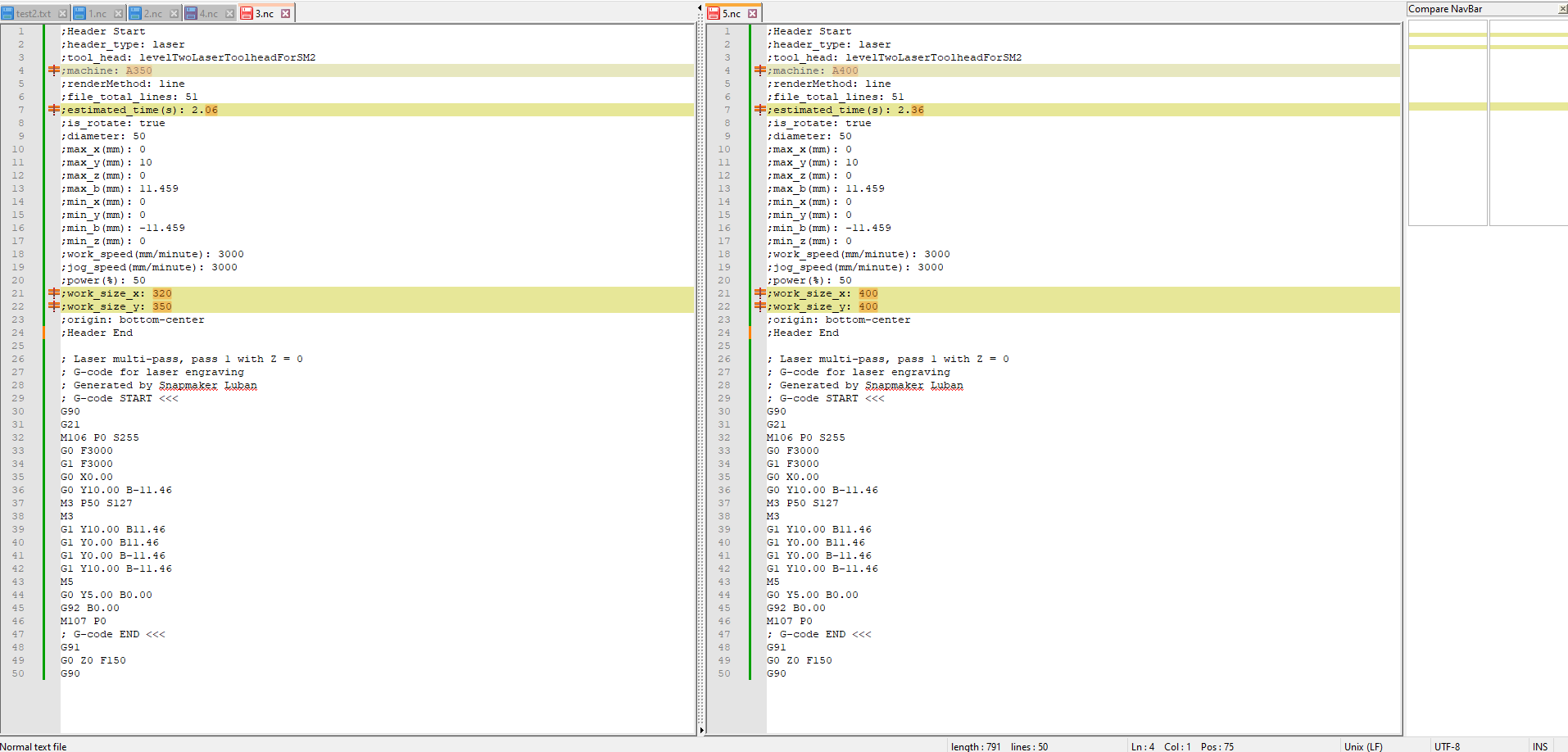Click the changed-line marker beside work_size_y: 350

click(53, 306)
